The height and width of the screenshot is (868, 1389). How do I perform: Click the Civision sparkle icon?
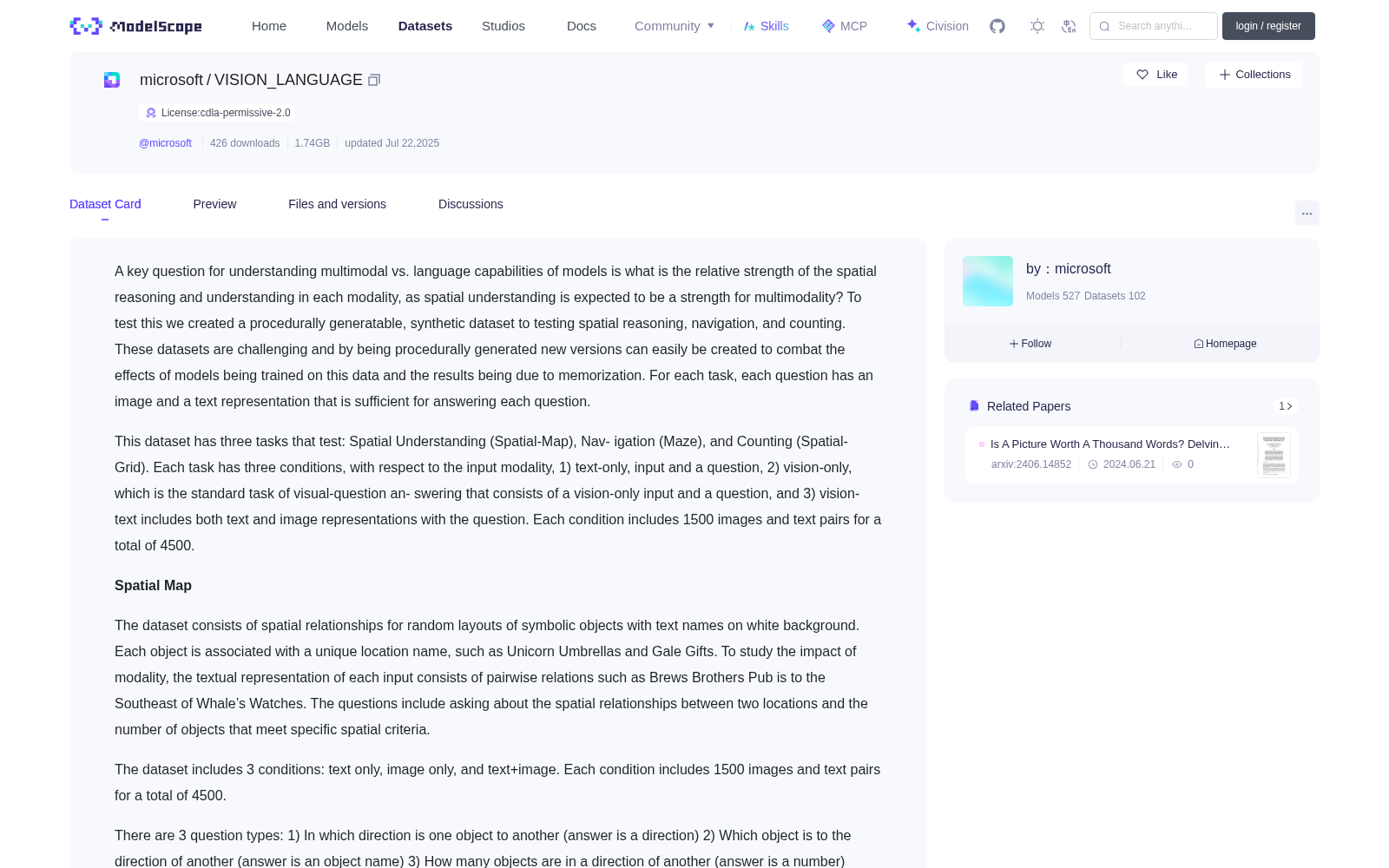click(913, 26)
